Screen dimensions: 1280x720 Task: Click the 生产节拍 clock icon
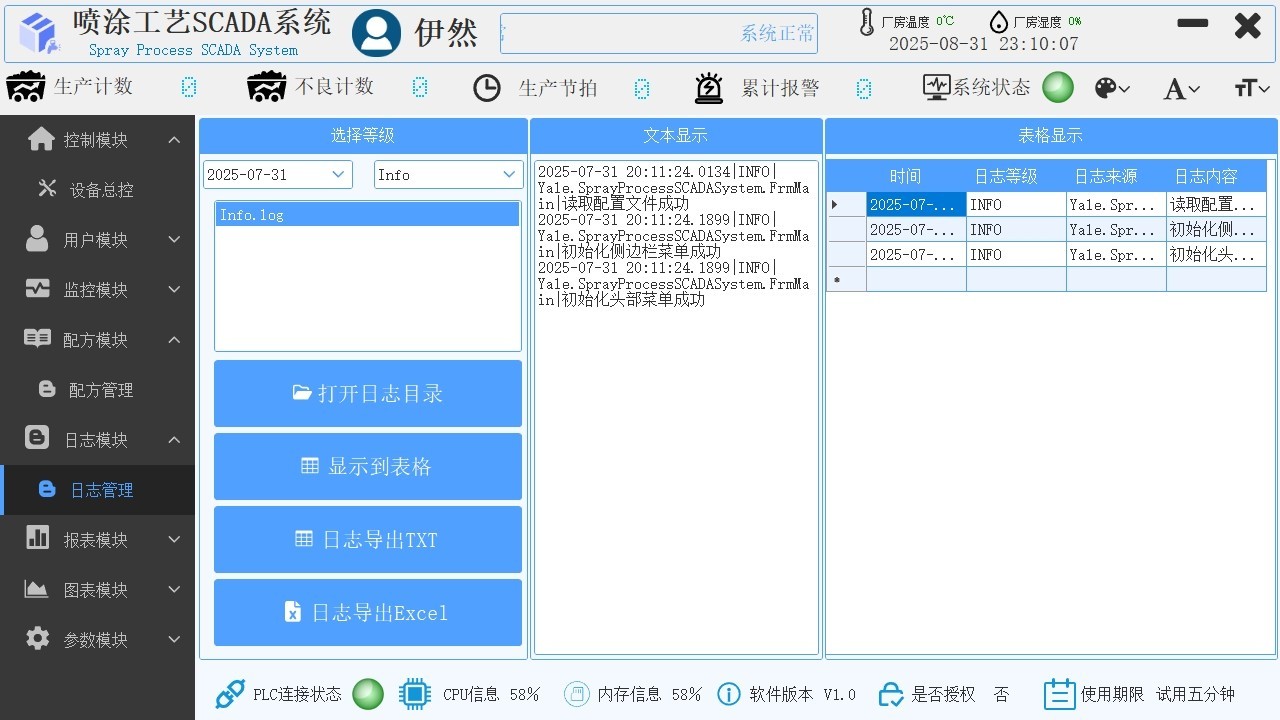tap(487, 88)
